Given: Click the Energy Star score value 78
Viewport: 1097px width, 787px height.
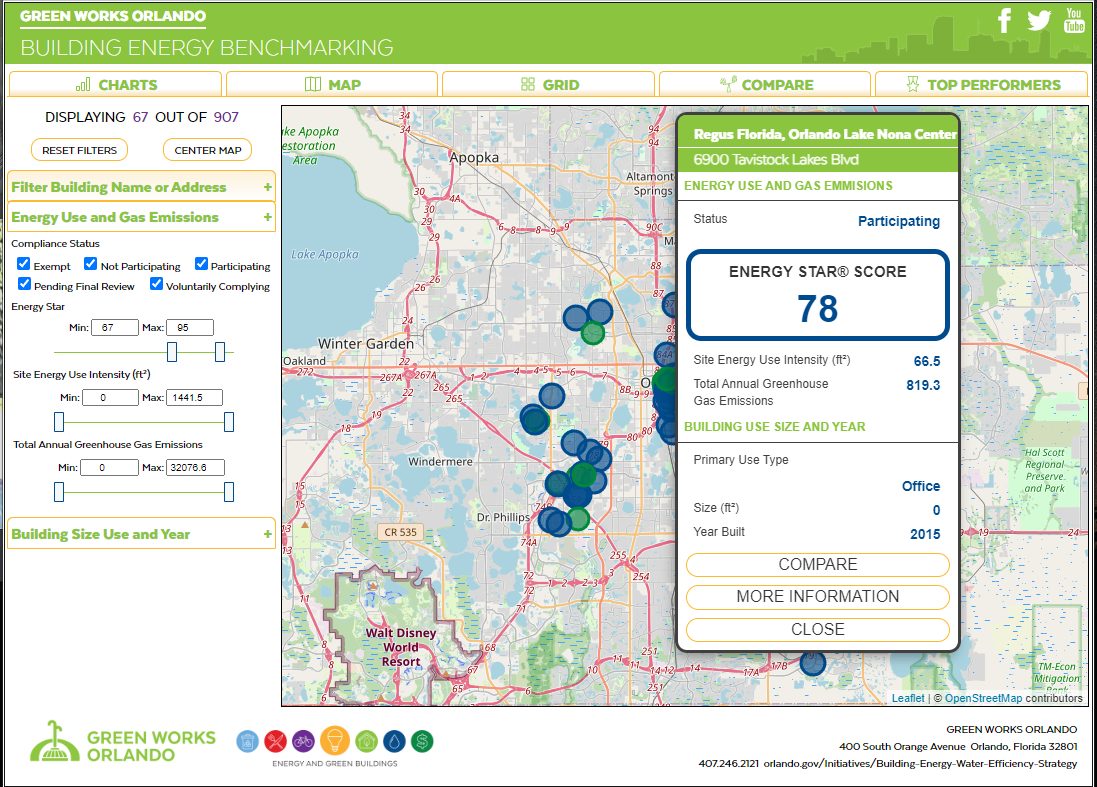Looking at the screenshot, I should 817,309.
